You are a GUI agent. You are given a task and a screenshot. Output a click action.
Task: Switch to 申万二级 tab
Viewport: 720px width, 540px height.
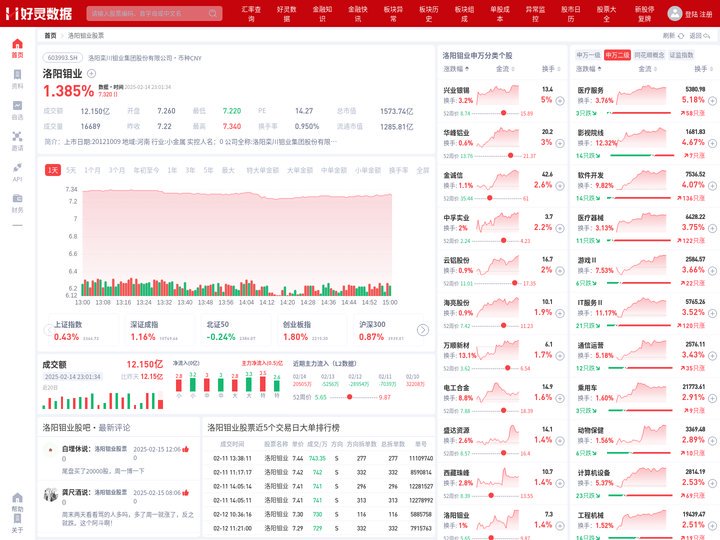617,55
